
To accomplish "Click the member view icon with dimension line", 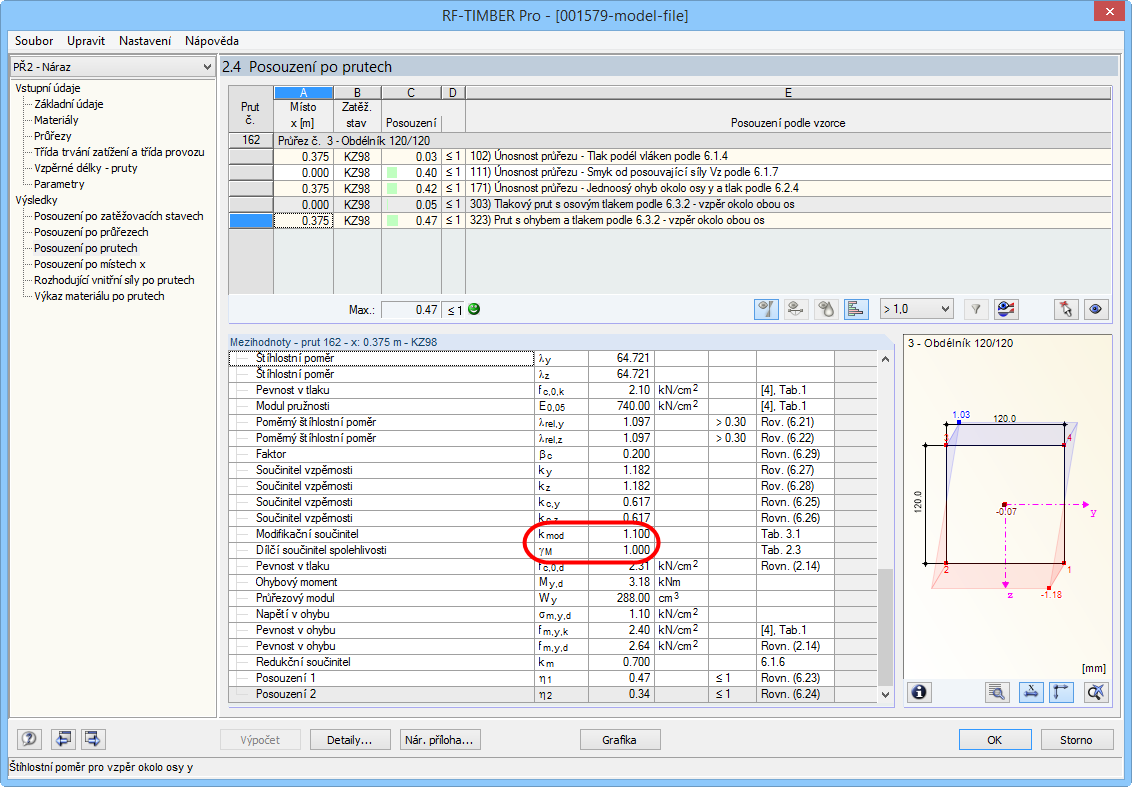I will [x=796, y=309].
